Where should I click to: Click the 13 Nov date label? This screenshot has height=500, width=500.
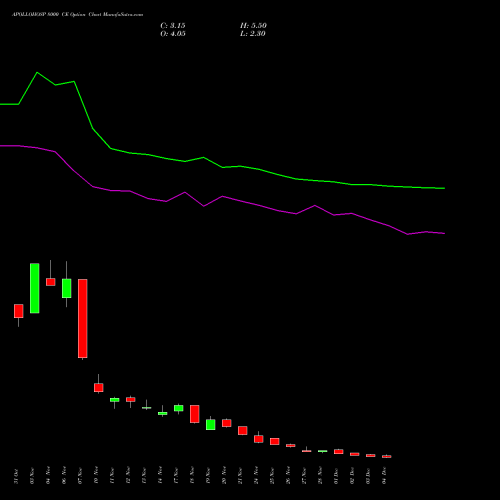point(144,476)
